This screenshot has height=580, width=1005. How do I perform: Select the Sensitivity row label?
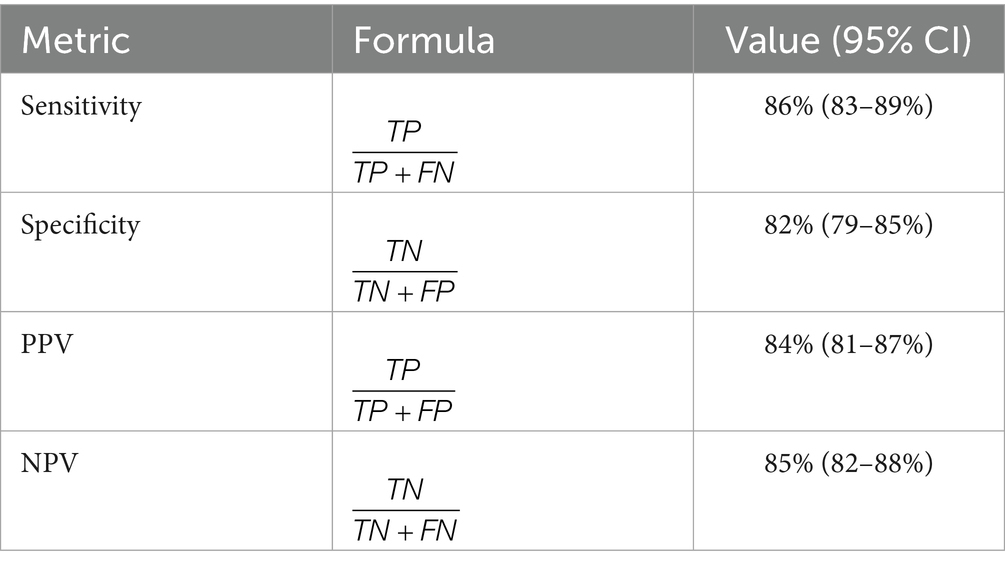tap(81, 106)
